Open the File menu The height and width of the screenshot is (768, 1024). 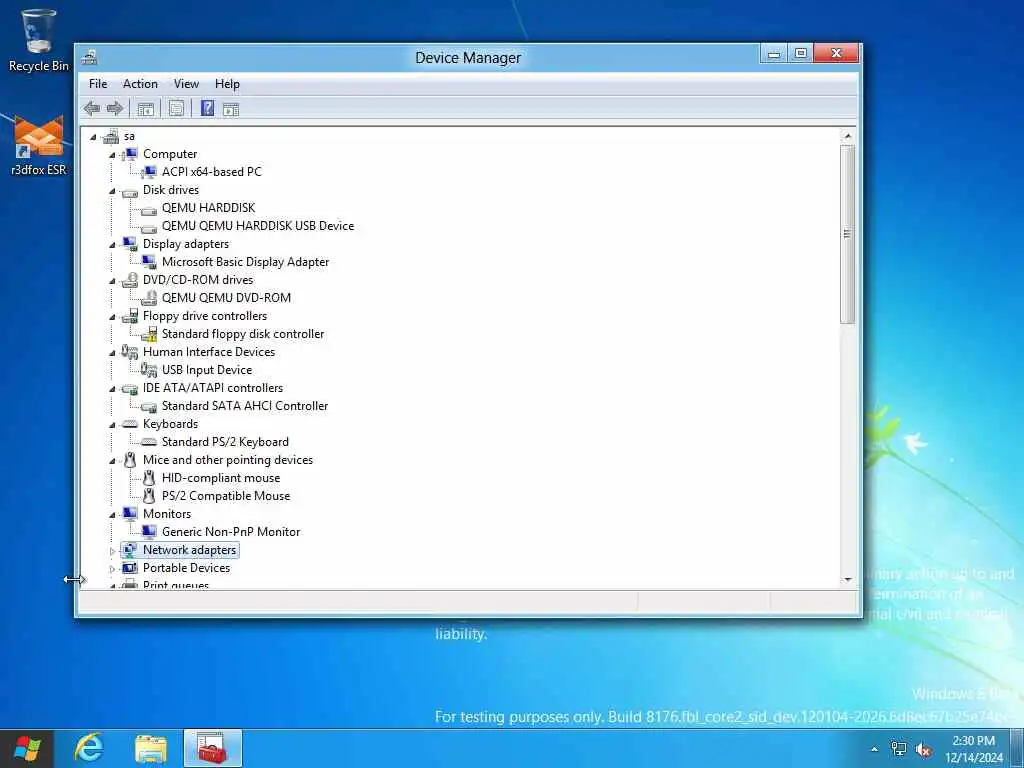click(x=98, y=84)
